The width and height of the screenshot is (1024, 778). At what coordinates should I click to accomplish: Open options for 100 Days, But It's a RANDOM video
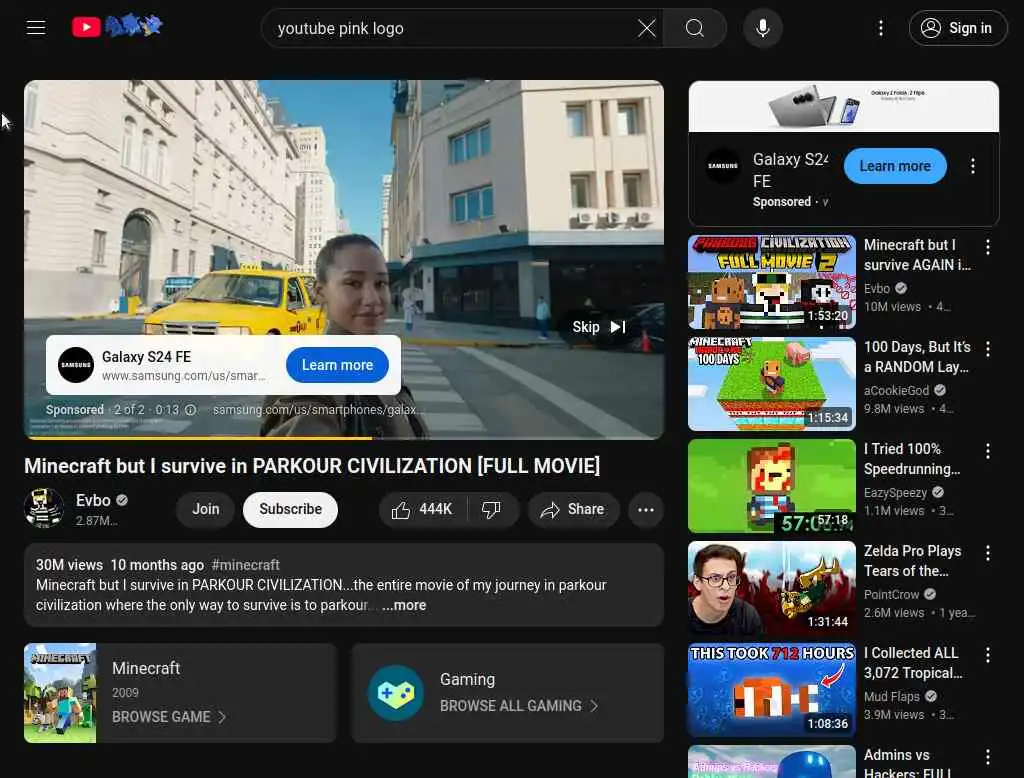[987, 349]
